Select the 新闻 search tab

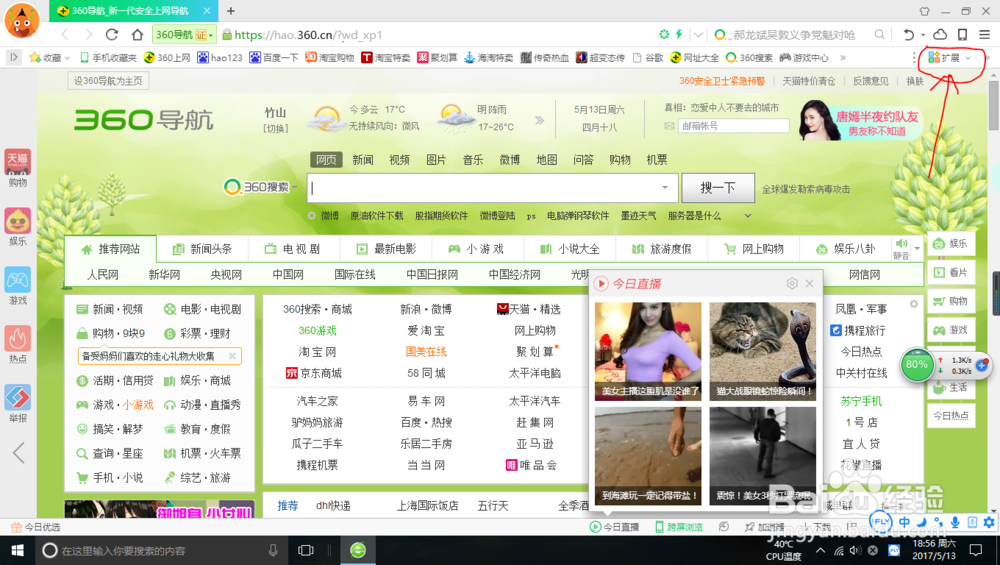(x=363, y=160)
